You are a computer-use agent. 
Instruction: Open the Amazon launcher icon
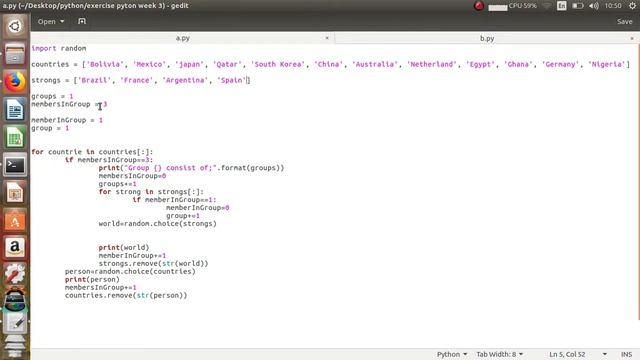pyautogui.click(x=15, y=248)
